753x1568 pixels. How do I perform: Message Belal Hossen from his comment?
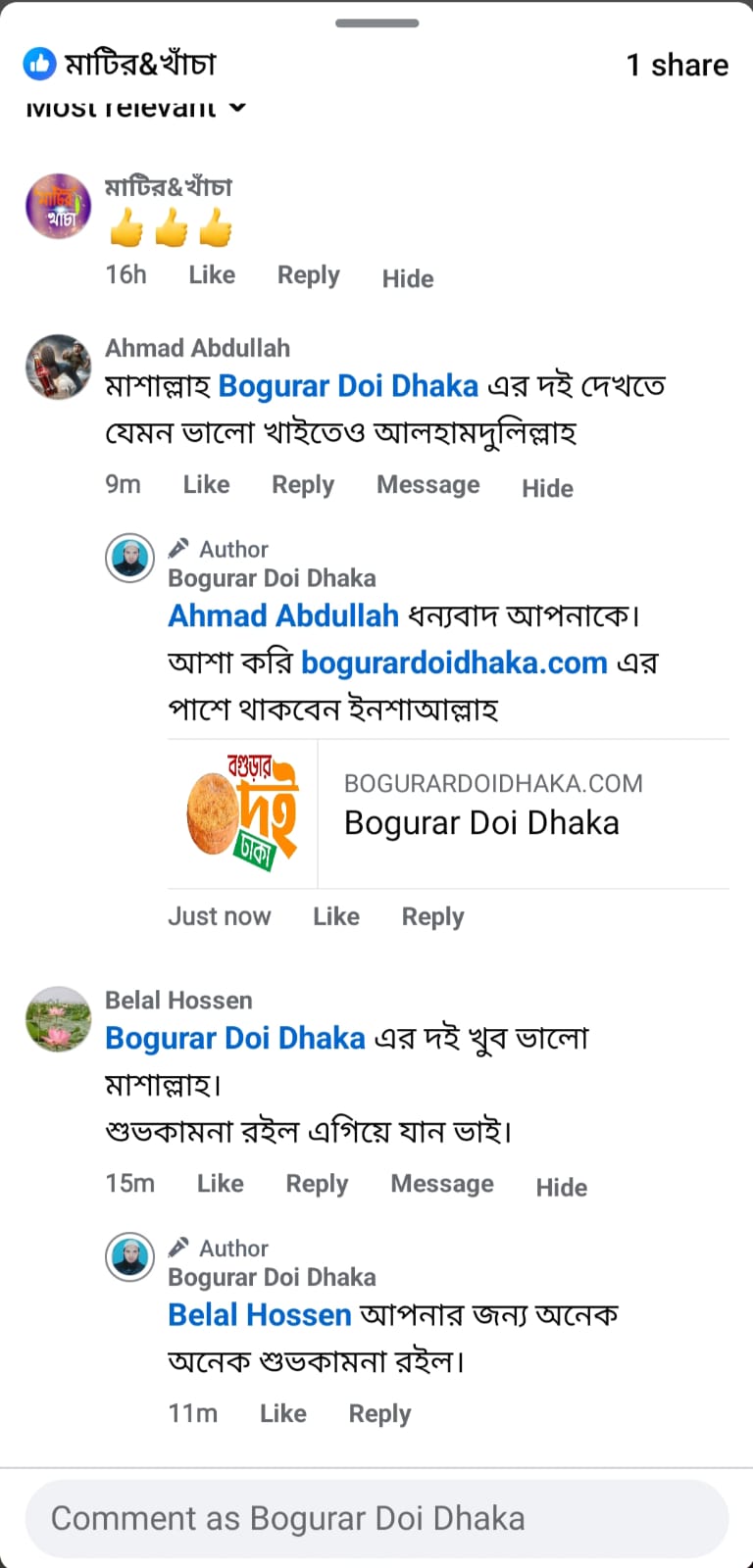[442, 1184]
